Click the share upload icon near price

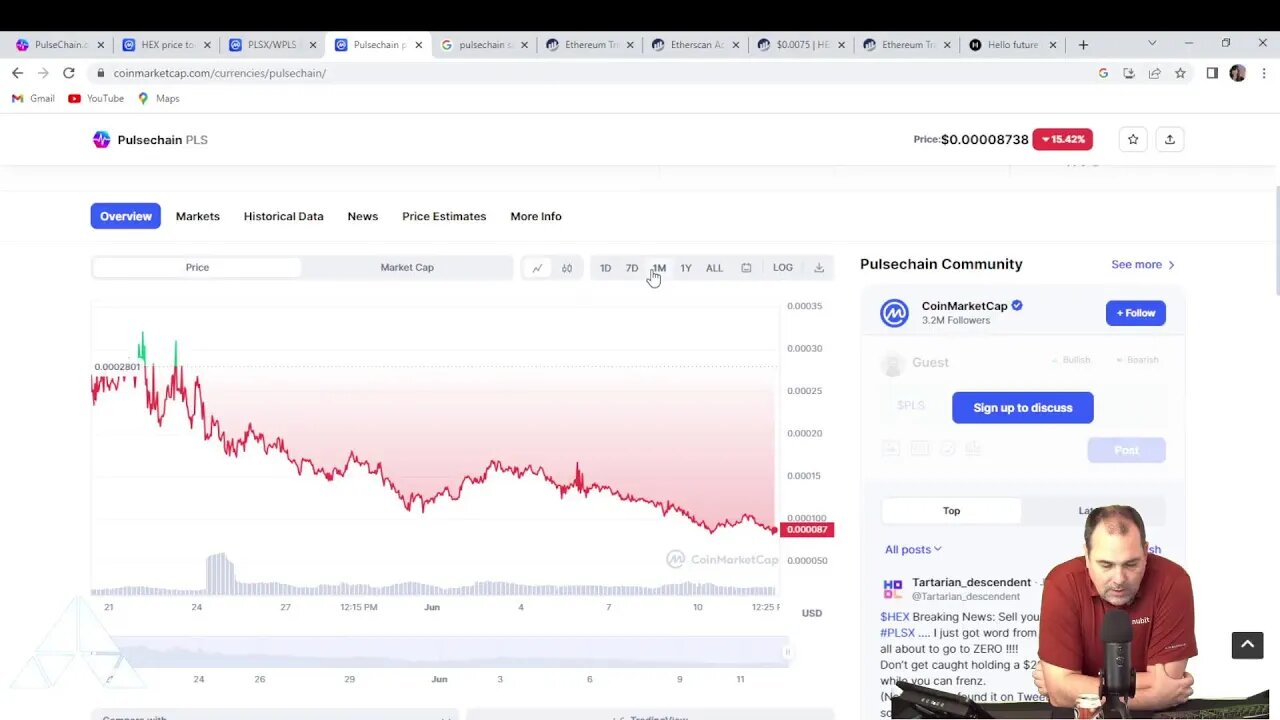pyautogui.click(x=1170, y=139)
